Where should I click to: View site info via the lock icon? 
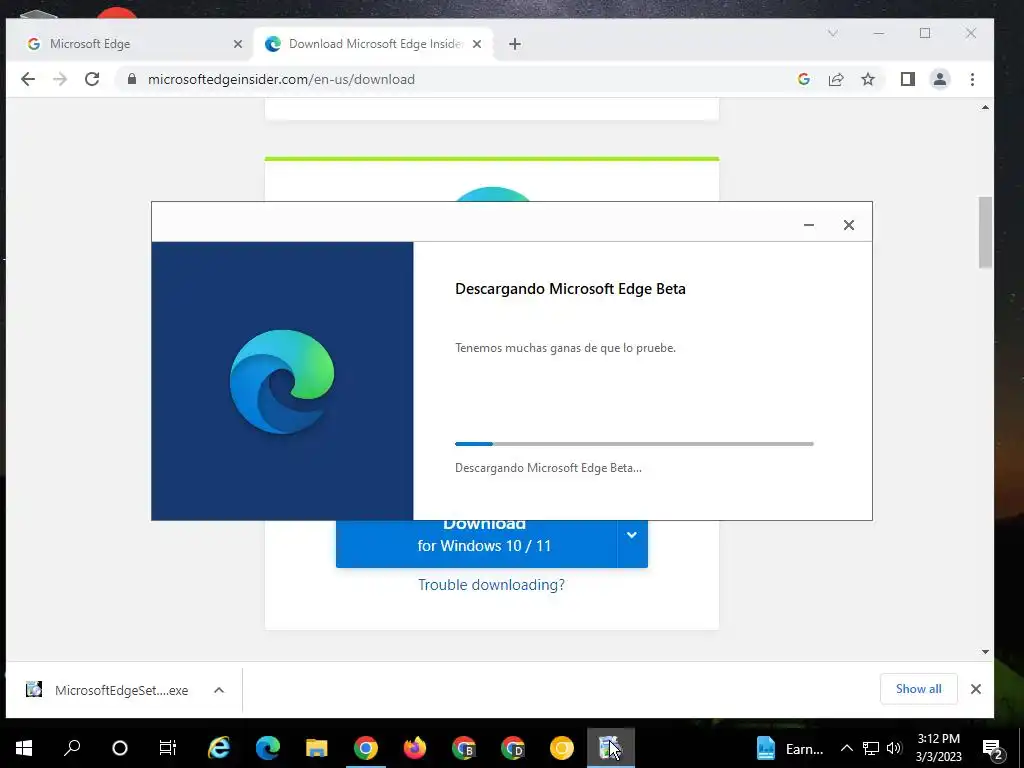pos(132,79)
